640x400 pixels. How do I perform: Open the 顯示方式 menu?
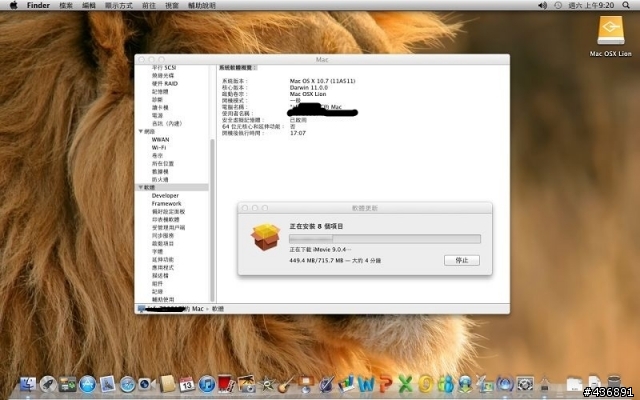(119, 5)
